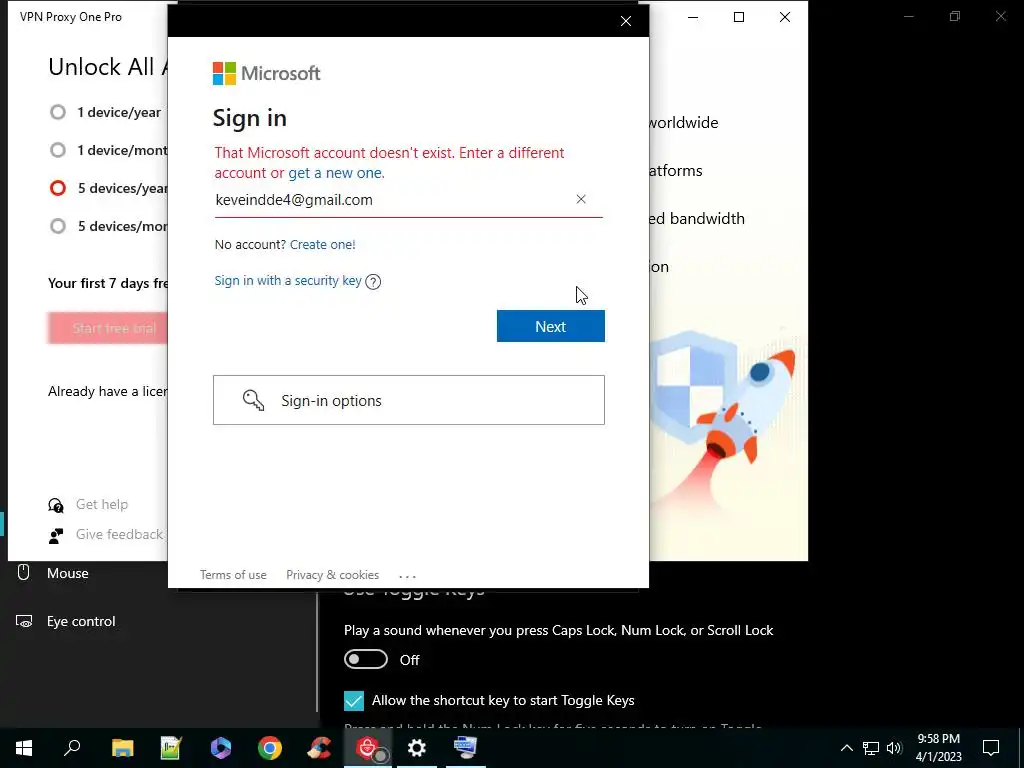Open the green notepad app in taskbar
Screen dimensions: 1024x768
[x=171, y=748]
